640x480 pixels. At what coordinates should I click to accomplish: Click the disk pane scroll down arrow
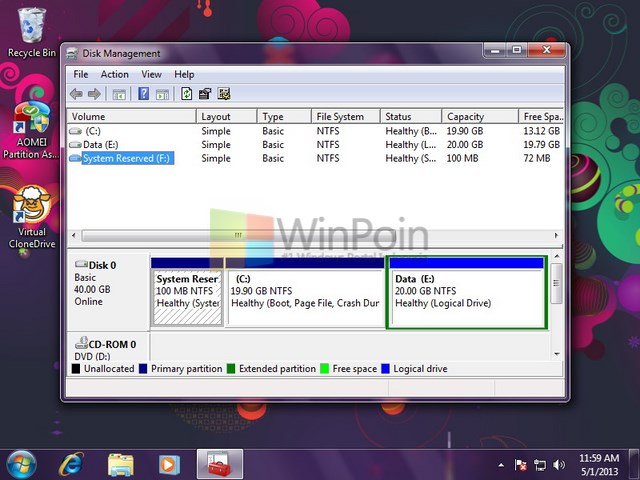coord(557,354)
